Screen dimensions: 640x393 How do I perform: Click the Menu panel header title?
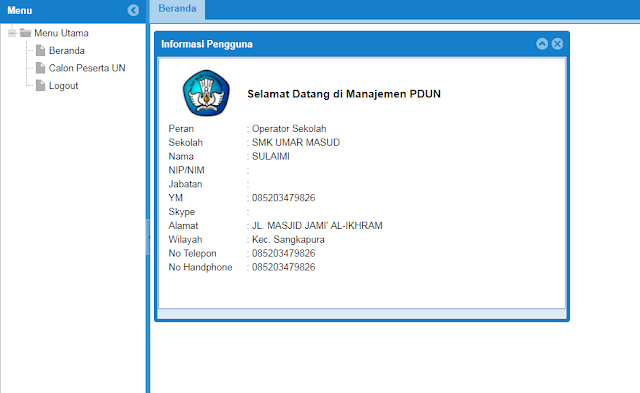(x=20, y=11)
